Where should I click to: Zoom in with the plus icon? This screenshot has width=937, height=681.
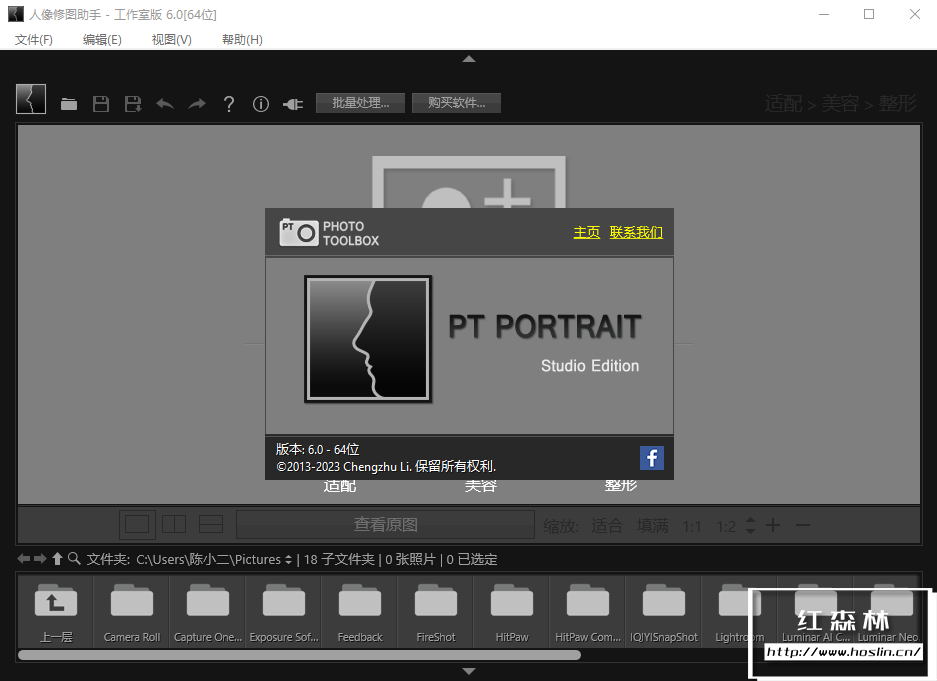[x=773, y=525]
